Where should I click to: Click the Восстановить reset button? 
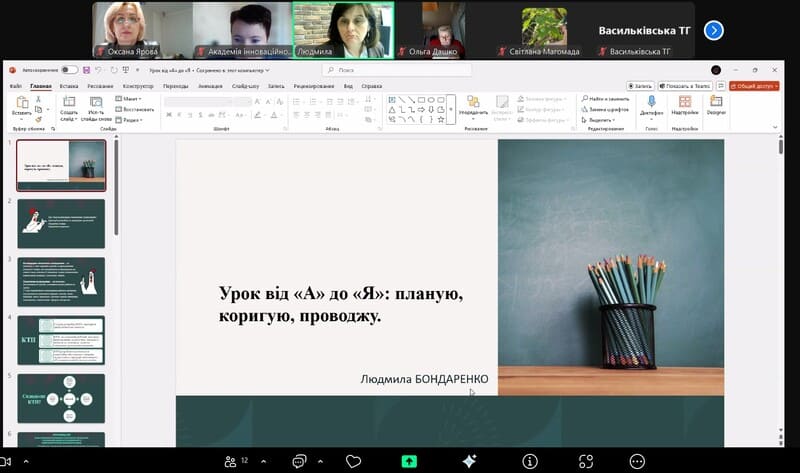tap(135, 109)
